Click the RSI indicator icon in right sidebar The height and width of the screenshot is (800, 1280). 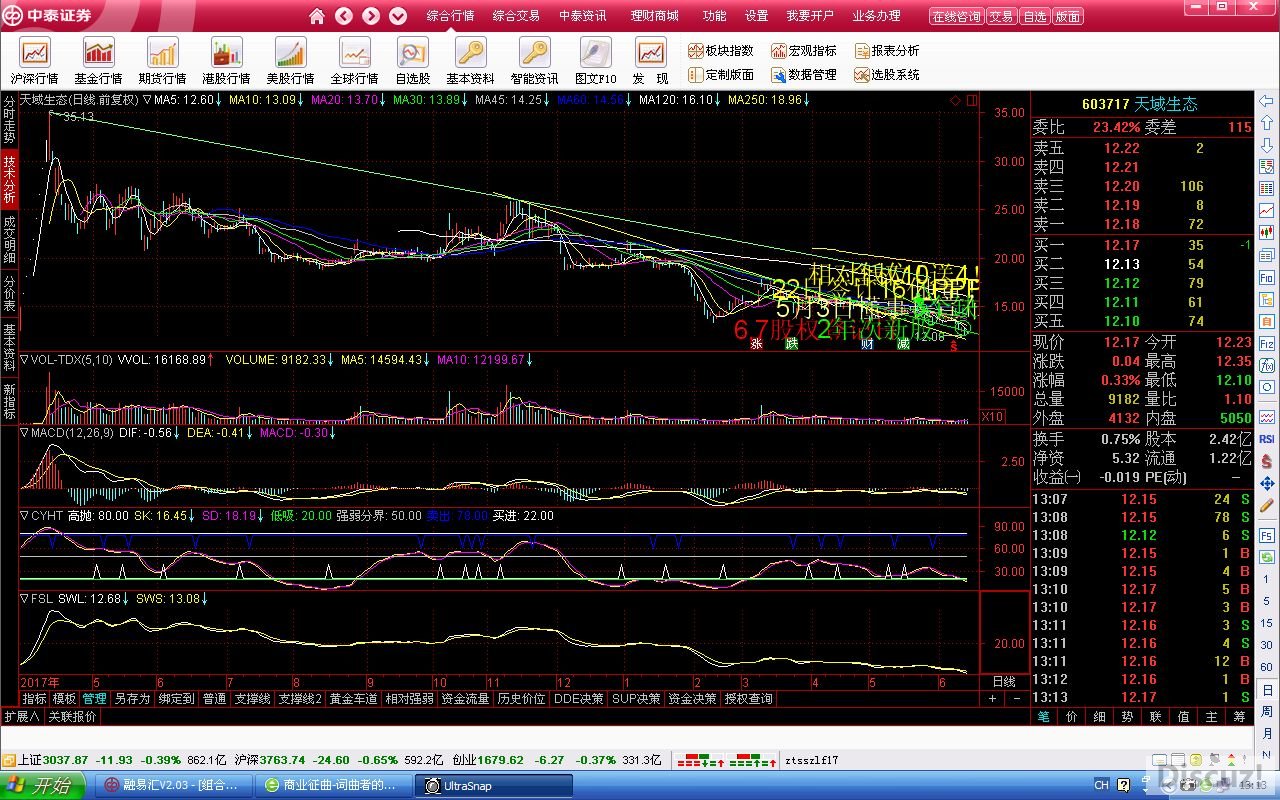coord(1267,439)
